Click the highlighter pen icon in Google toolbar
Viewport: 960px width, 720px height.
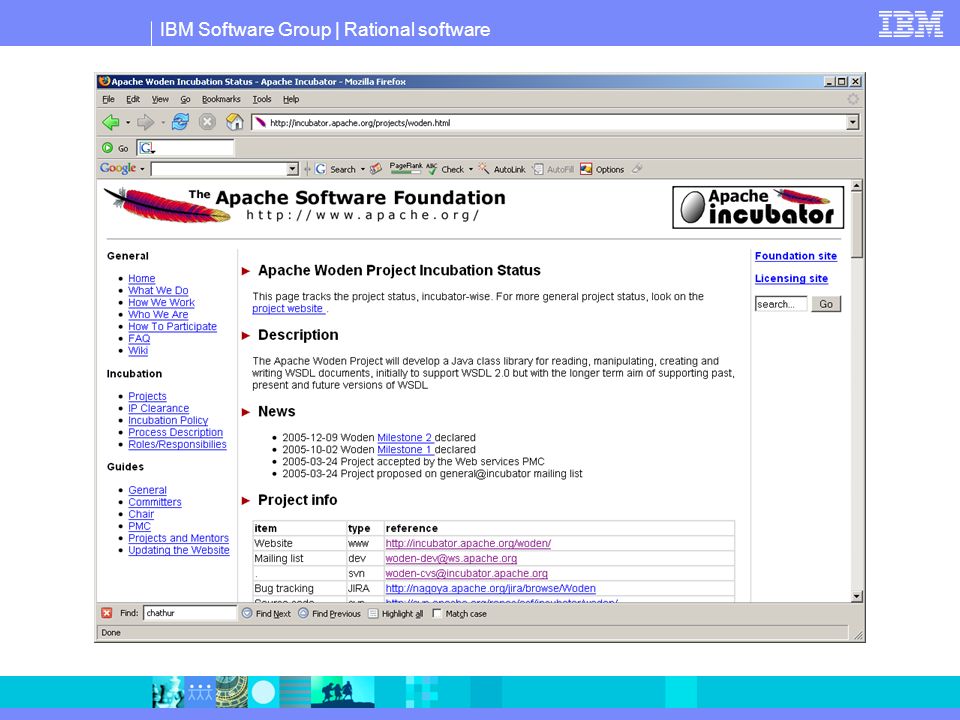coord(637,168)
